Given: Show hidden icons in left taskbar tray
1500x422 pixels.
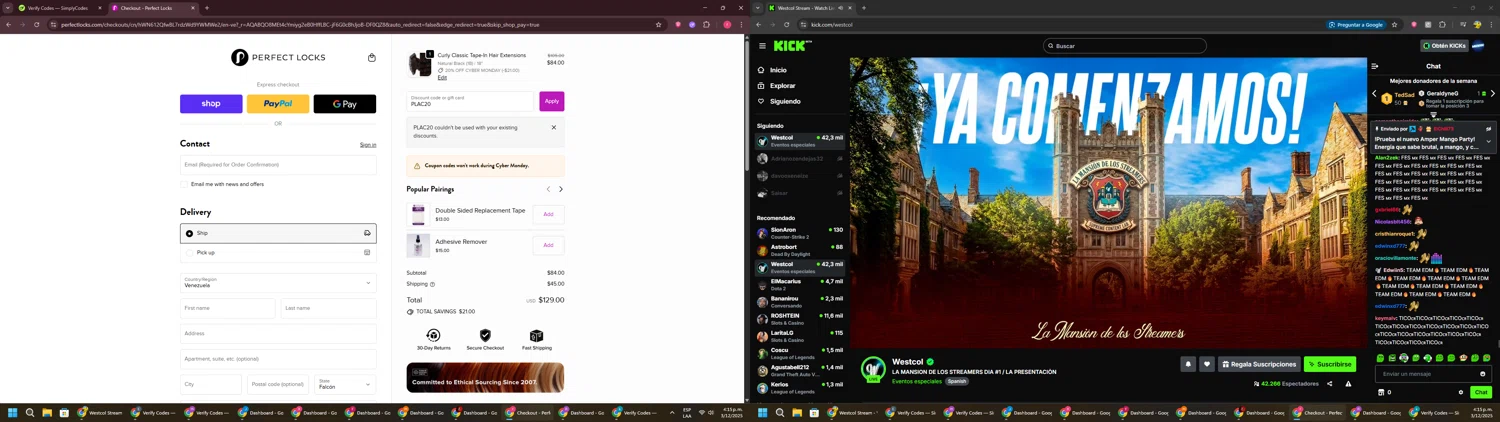Looking at the screenshot, I should [672, 412].
